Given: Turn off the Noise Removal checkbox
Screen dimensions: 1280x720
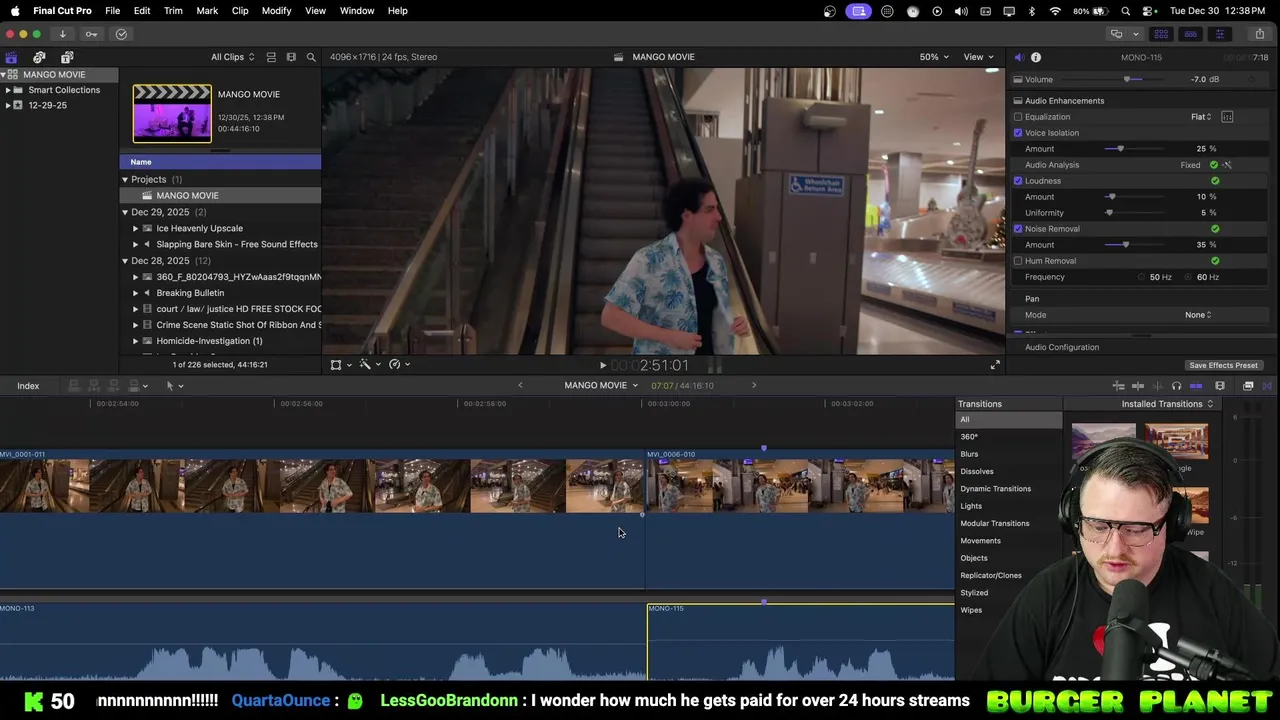Looking at the screenshot, I should point(1018,229).
